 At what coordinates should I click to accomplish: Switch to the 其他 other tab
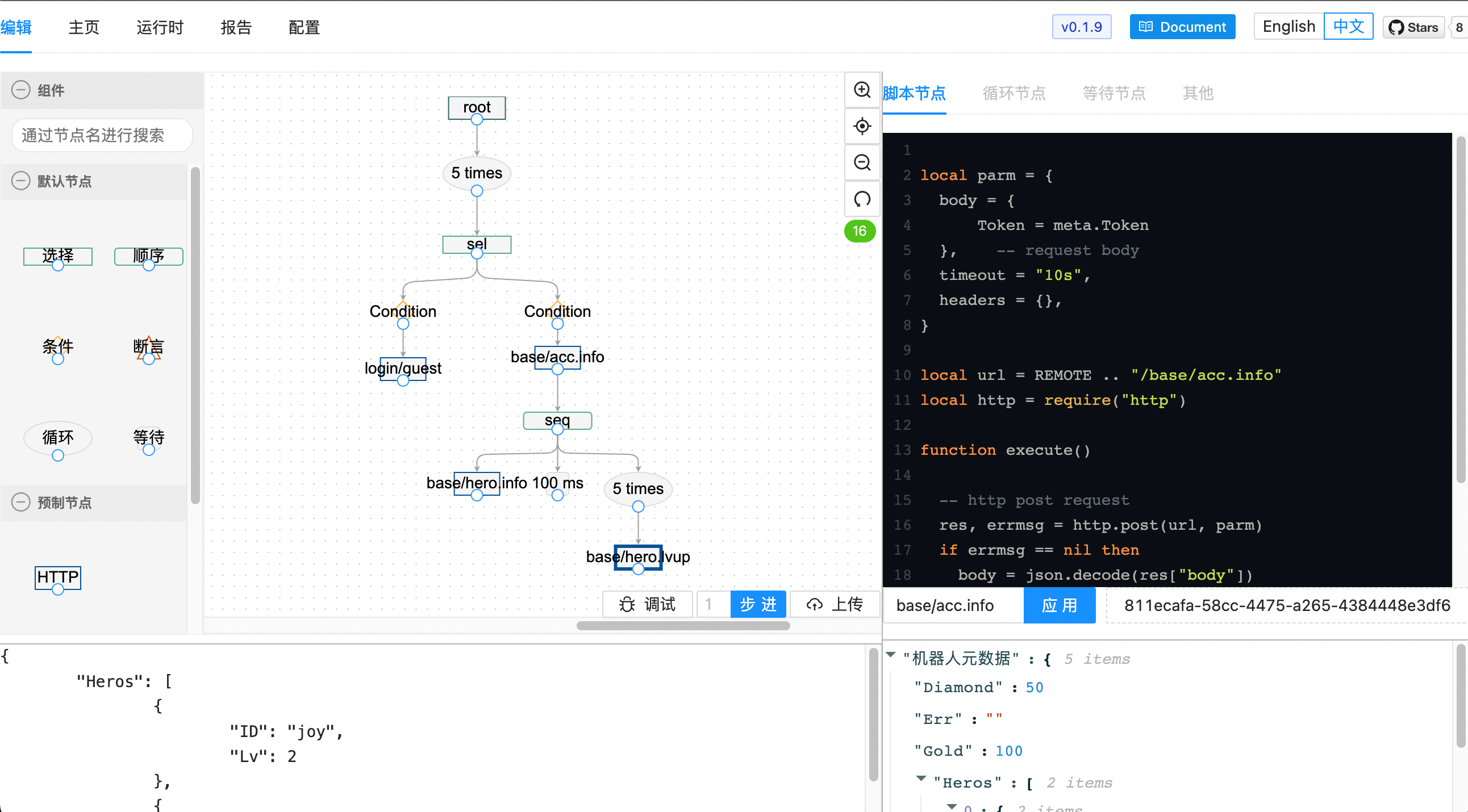pyautogui.click(x=1198, y=93)
